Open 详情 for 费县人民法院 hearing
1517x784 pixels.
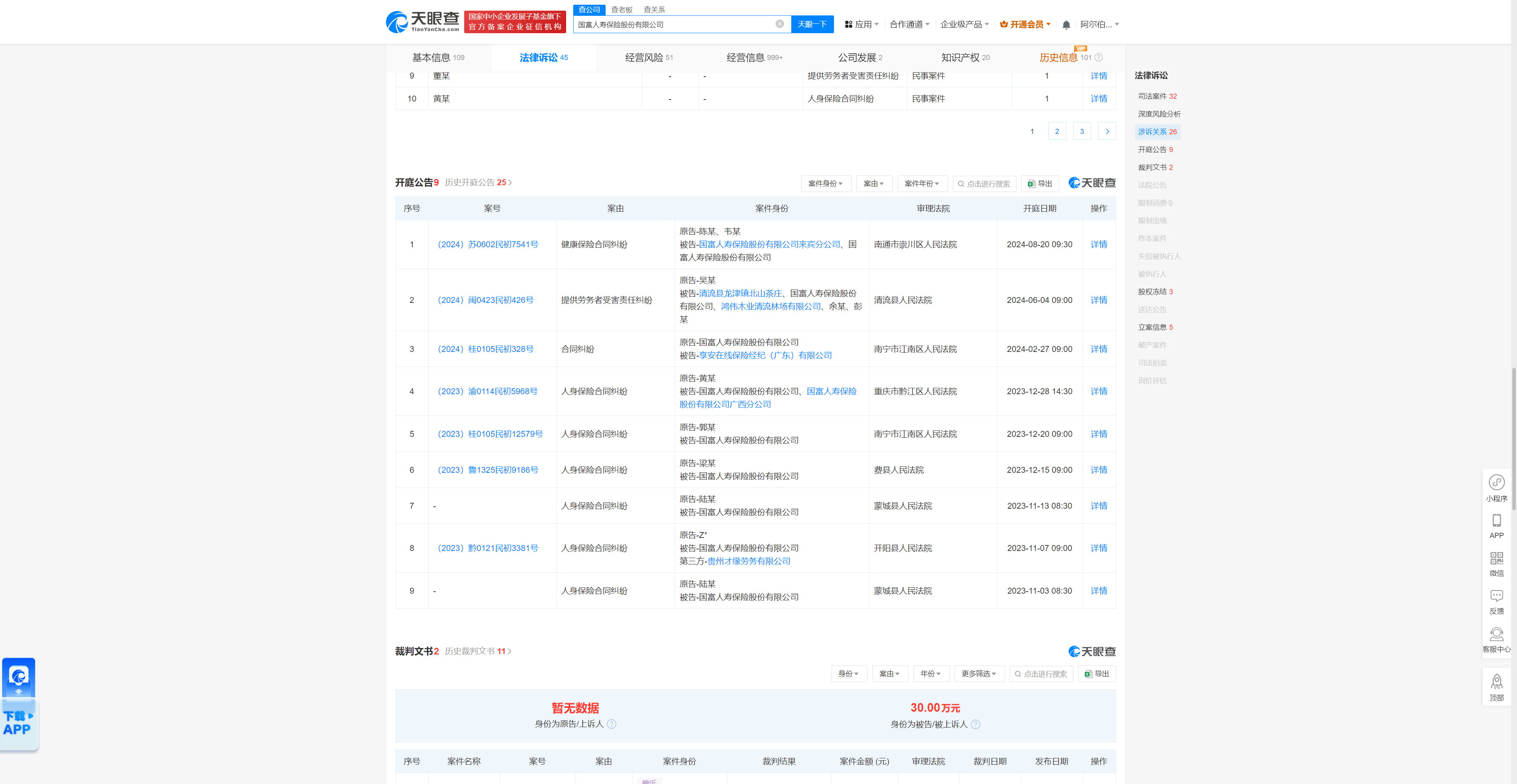(1098, 470)
